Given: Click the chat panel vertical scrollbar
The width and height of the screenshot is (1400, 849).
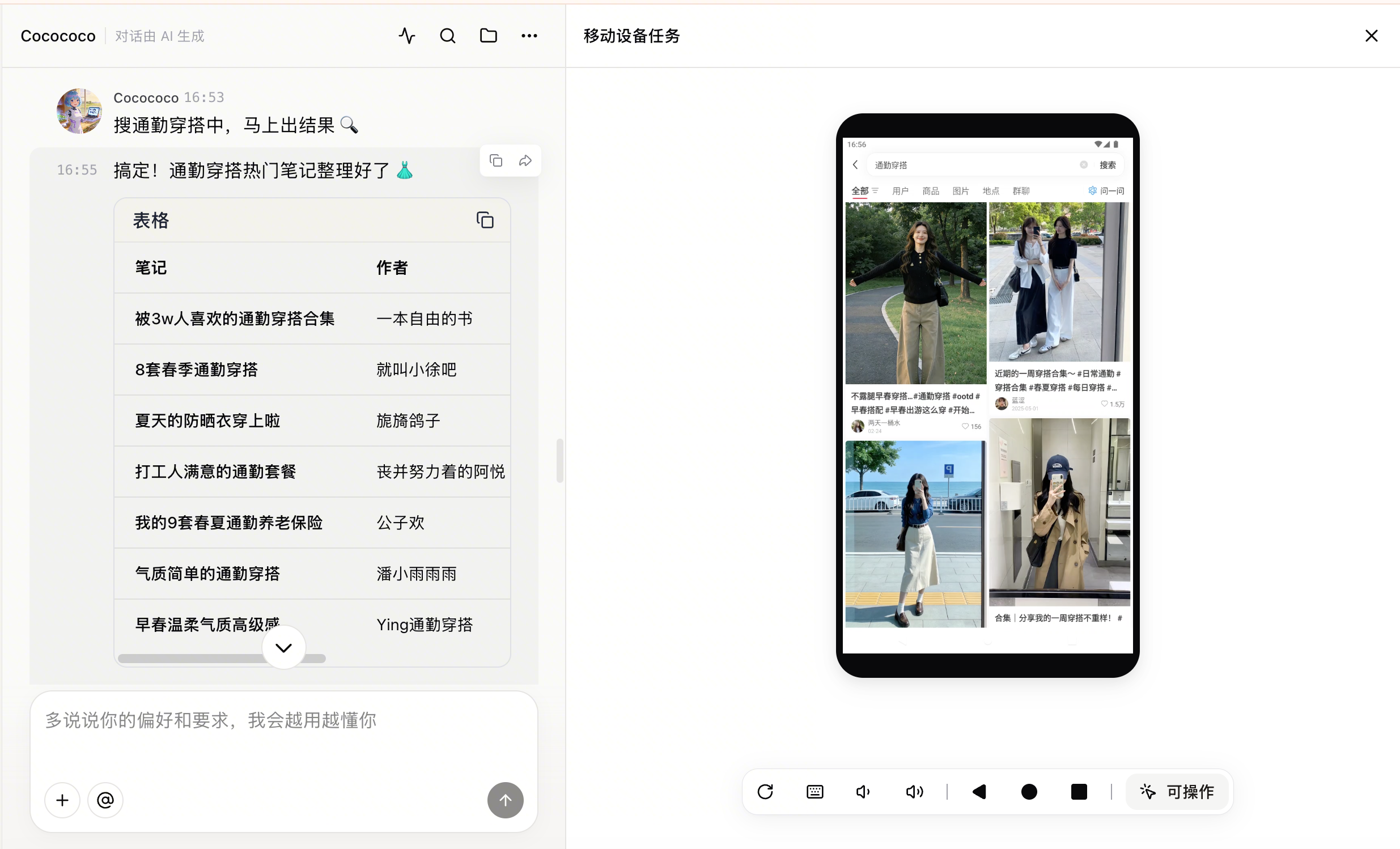Looking at the screenshot, I should pyautogui.click(x=559, y=460).
